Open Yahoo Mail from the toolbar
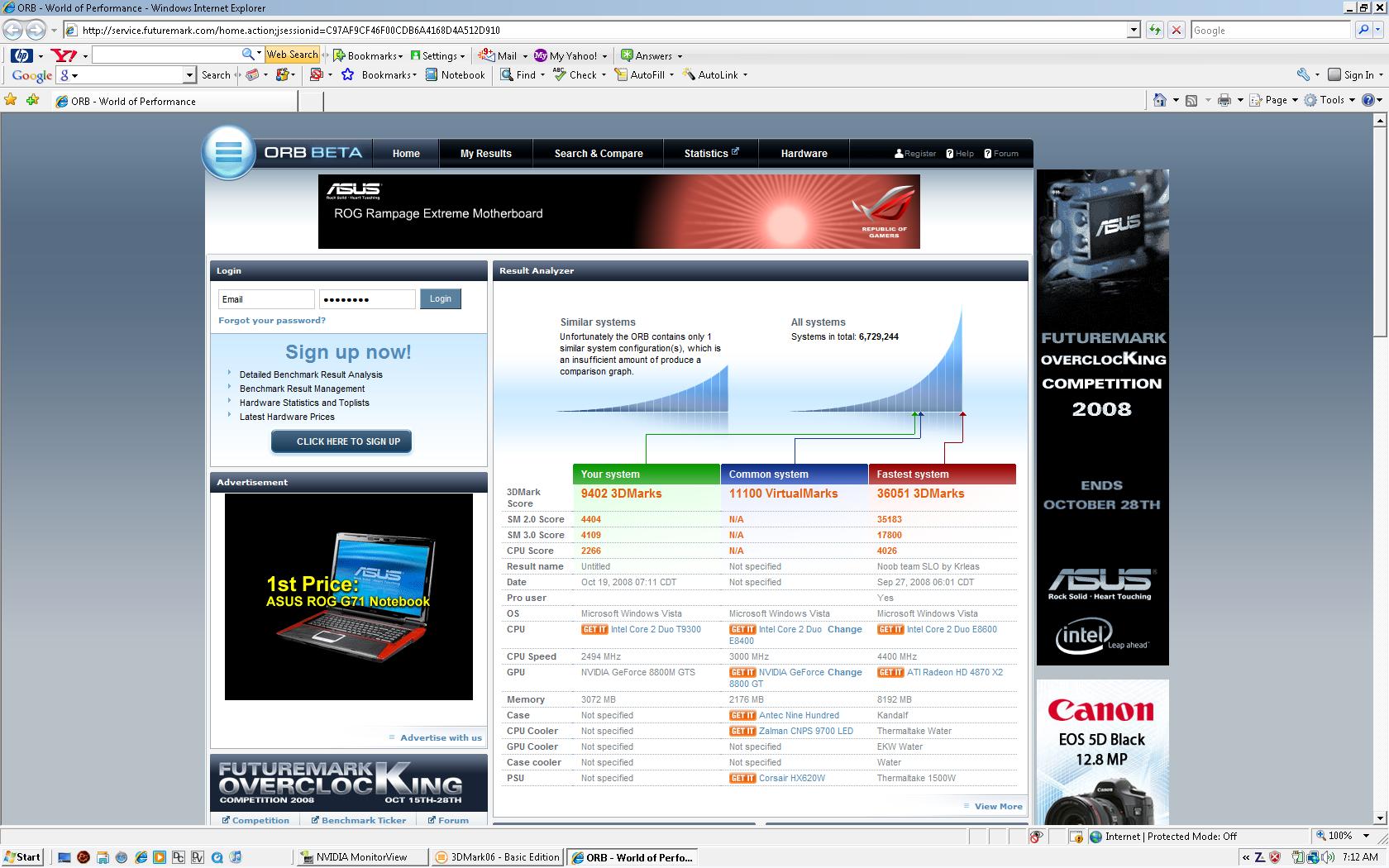 (499, 55)
